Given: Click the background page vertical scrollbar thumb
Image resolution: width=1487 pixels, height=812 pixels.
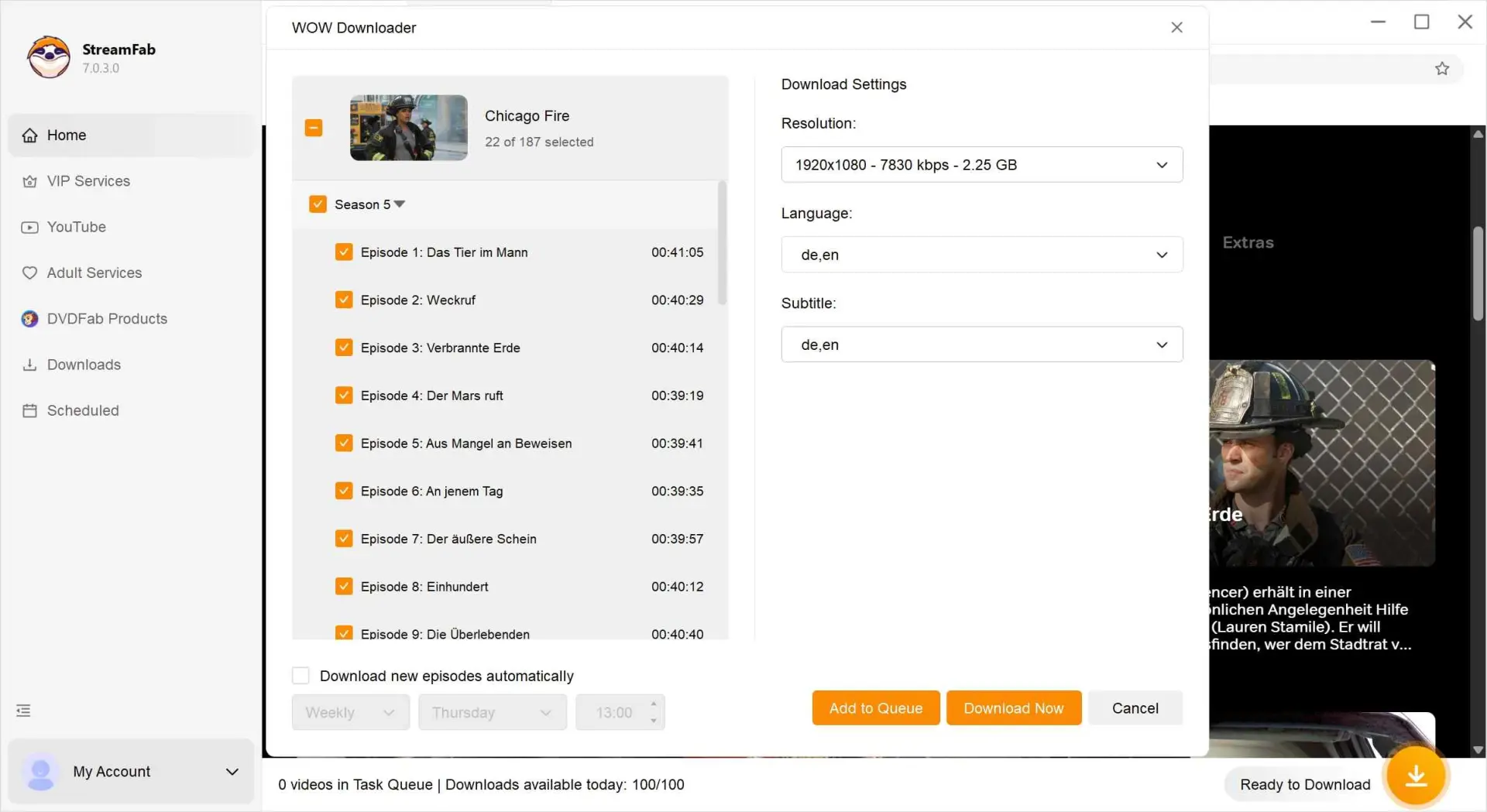Looking at the screenshot, I should click(x=1478, y=272).
